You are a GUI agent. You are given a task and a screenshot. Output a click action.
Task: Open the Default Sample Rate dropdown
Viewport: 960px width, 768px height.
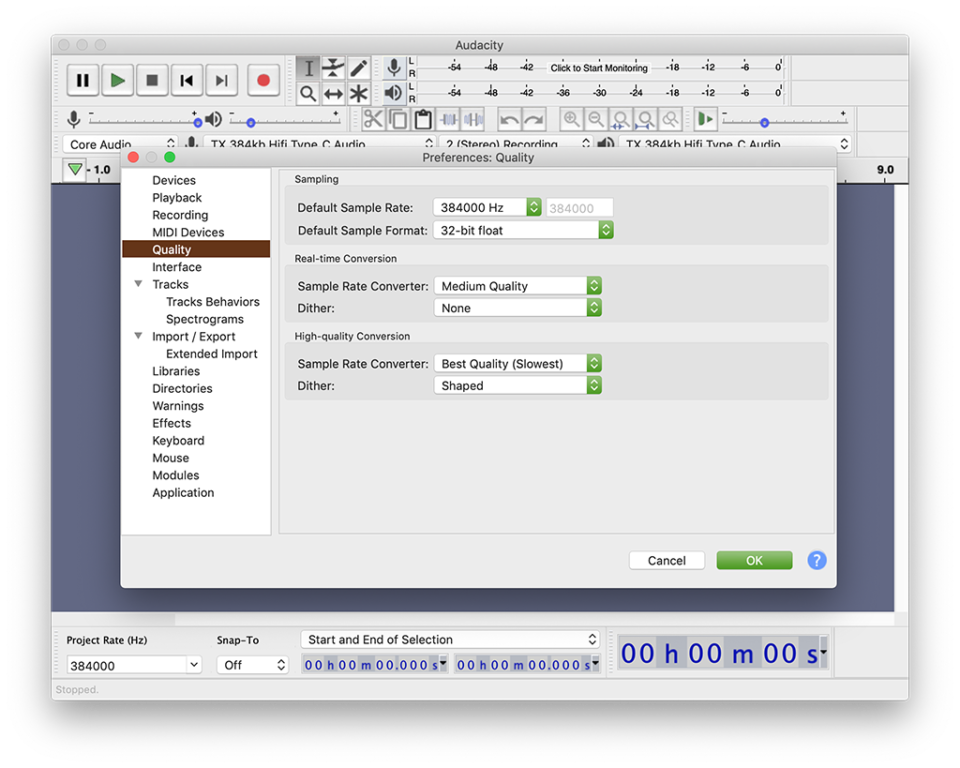pos(487,207)
